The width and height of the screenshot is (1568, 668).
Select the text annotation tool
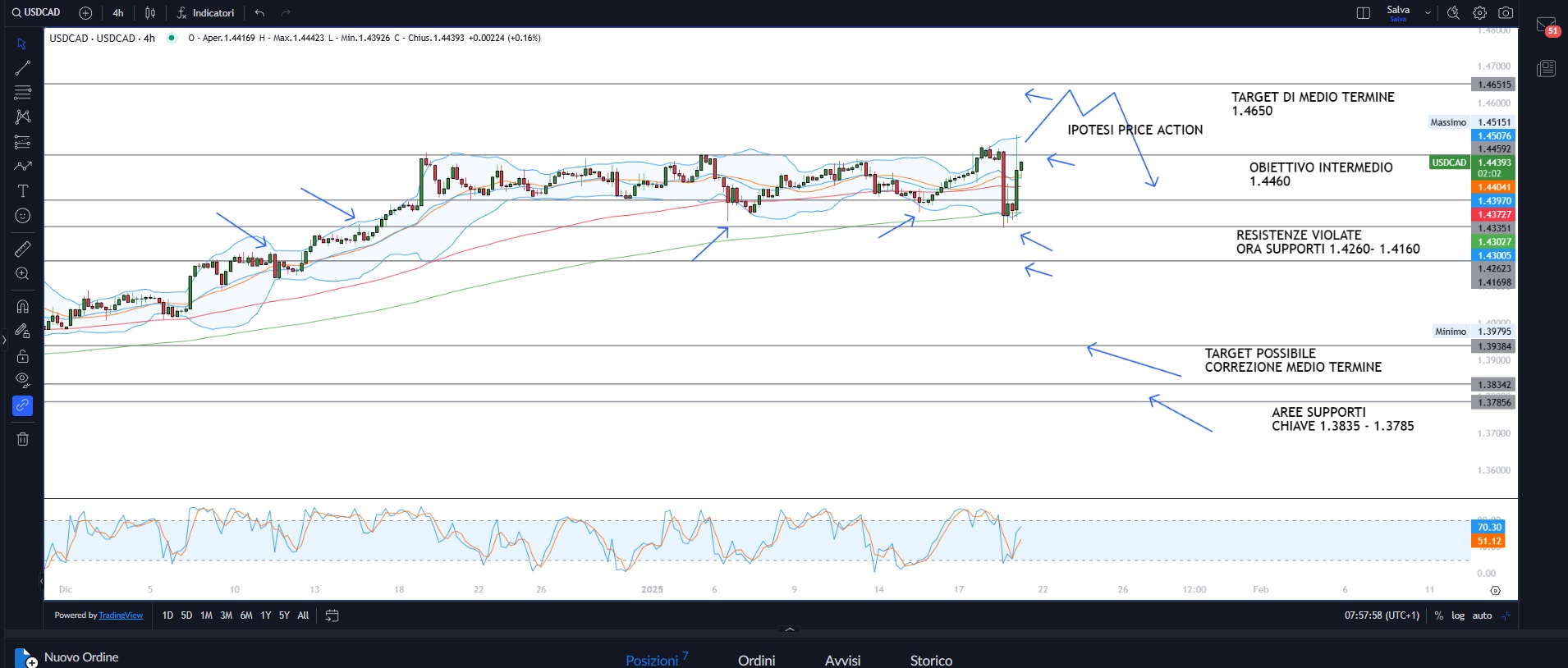(23, 191)
